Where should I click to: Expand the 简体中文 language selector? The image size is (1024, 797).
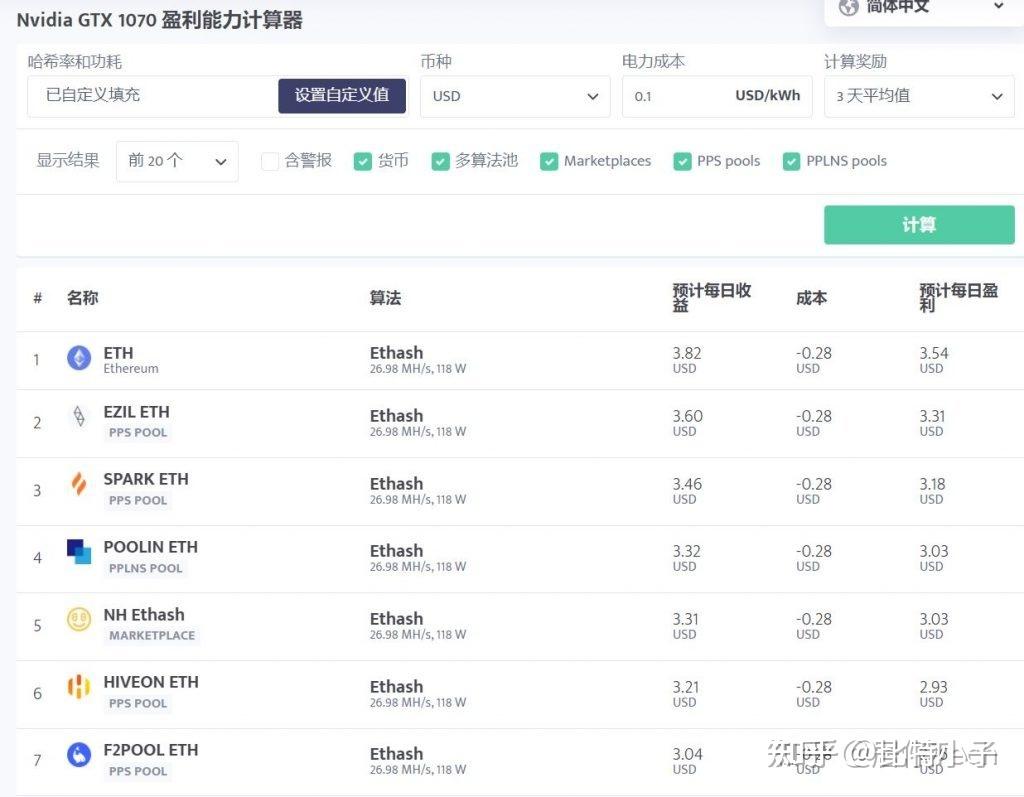[920, 8]
